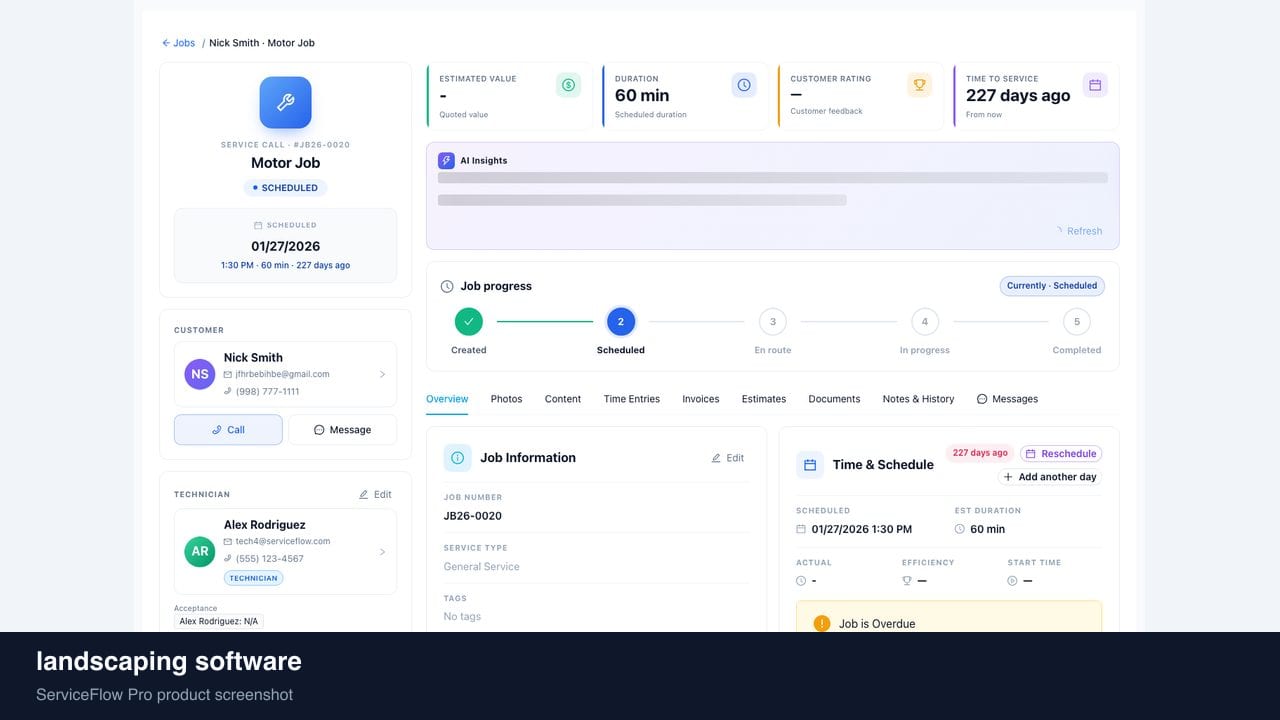The height and width of the screenshot is (720, 1280).
Task: Click the phone icon by (555) 123-4567
Action: tap(228, 558)
